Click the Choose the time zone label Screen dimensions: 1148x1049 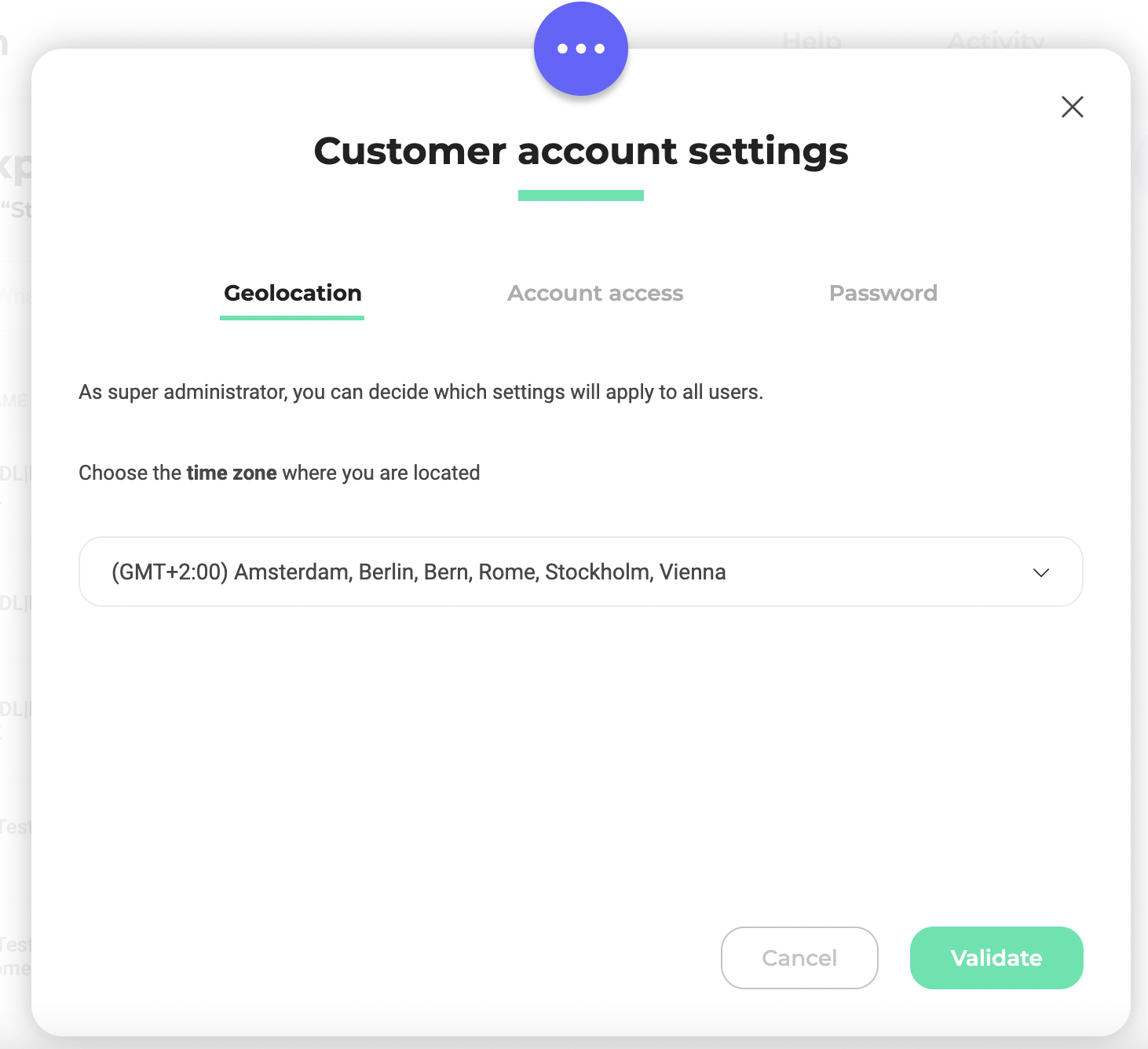point(280,473)
